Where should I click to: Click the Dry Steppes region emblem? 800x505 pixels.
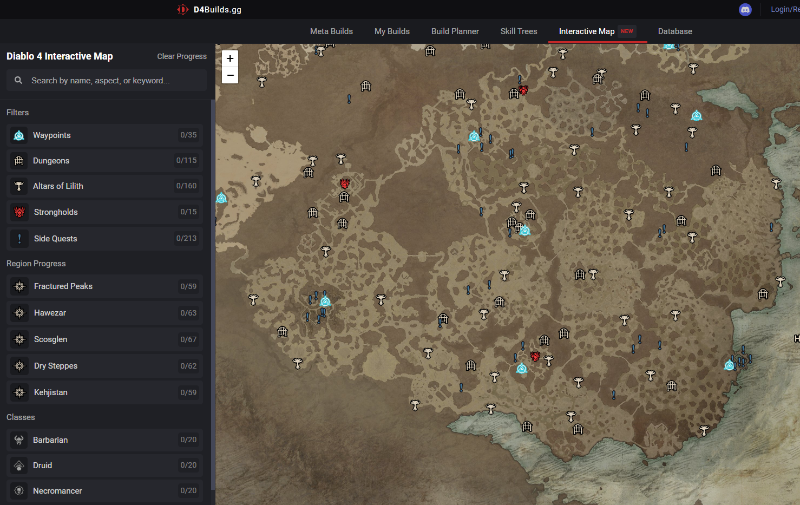tap(19, 366)
